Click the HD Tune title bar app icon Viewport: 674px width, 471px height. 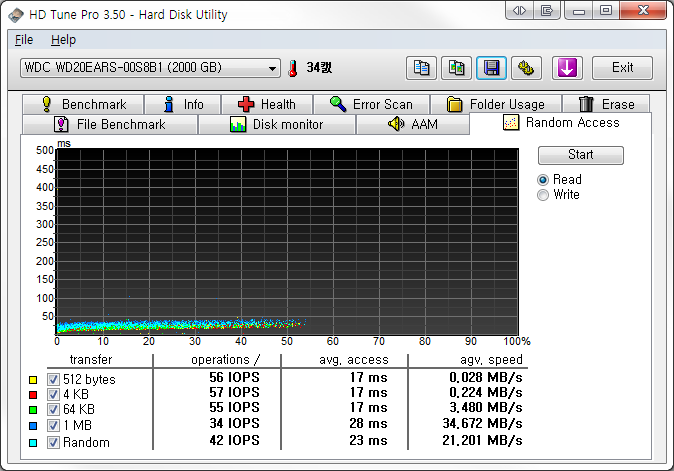pyautogui.click(x=16, y=15)
